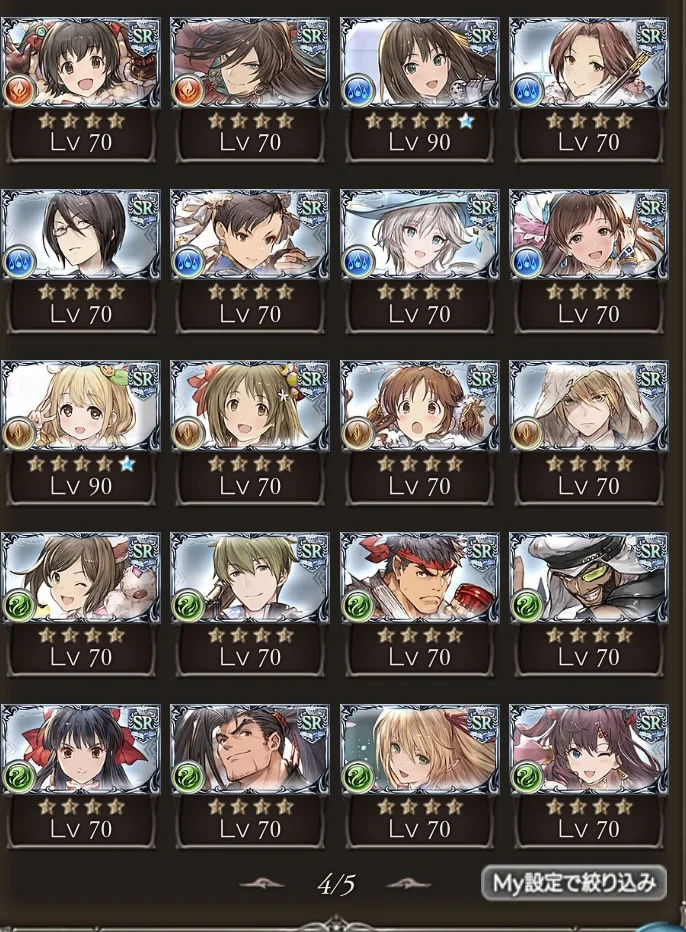Select the winking purple-haired character
This screenshot has height=932, width=686.
coord(589,750)
